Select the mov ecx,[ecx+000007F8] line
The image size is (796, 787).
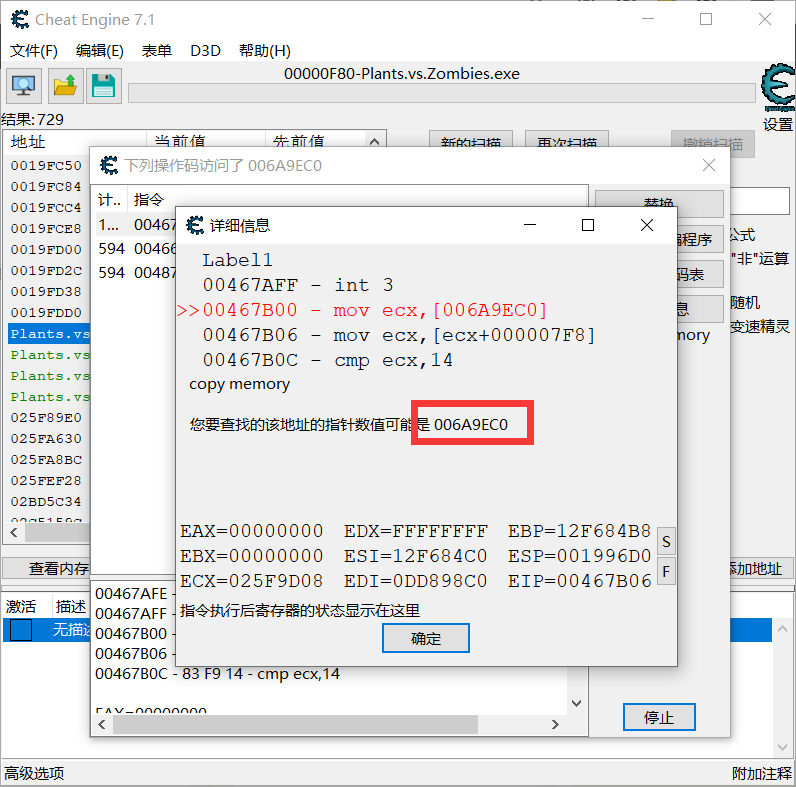point(399,335)
